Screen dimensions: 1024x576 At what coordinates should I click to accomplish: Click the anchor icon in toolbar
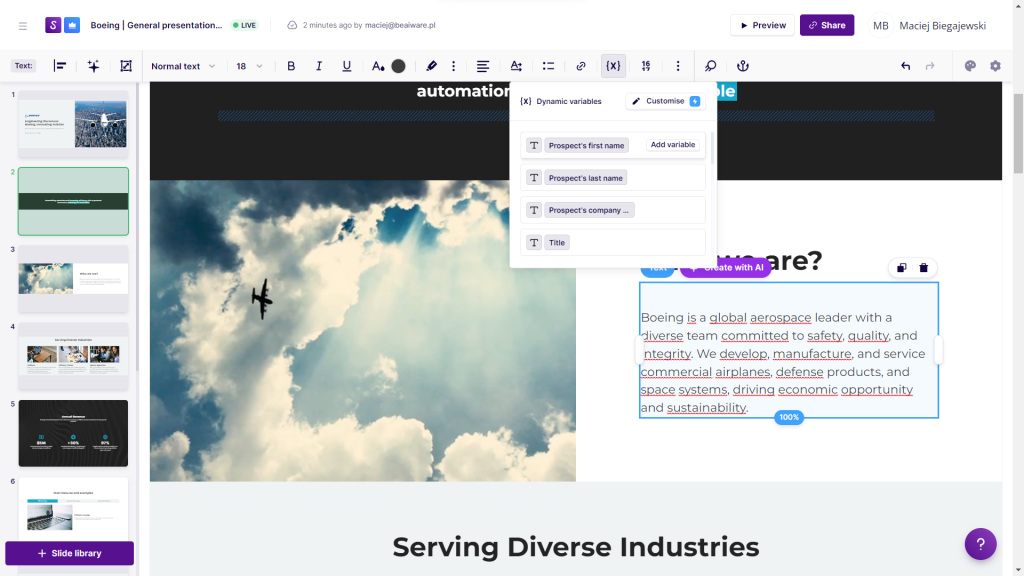pyautogui.click(x=742, y=66)
